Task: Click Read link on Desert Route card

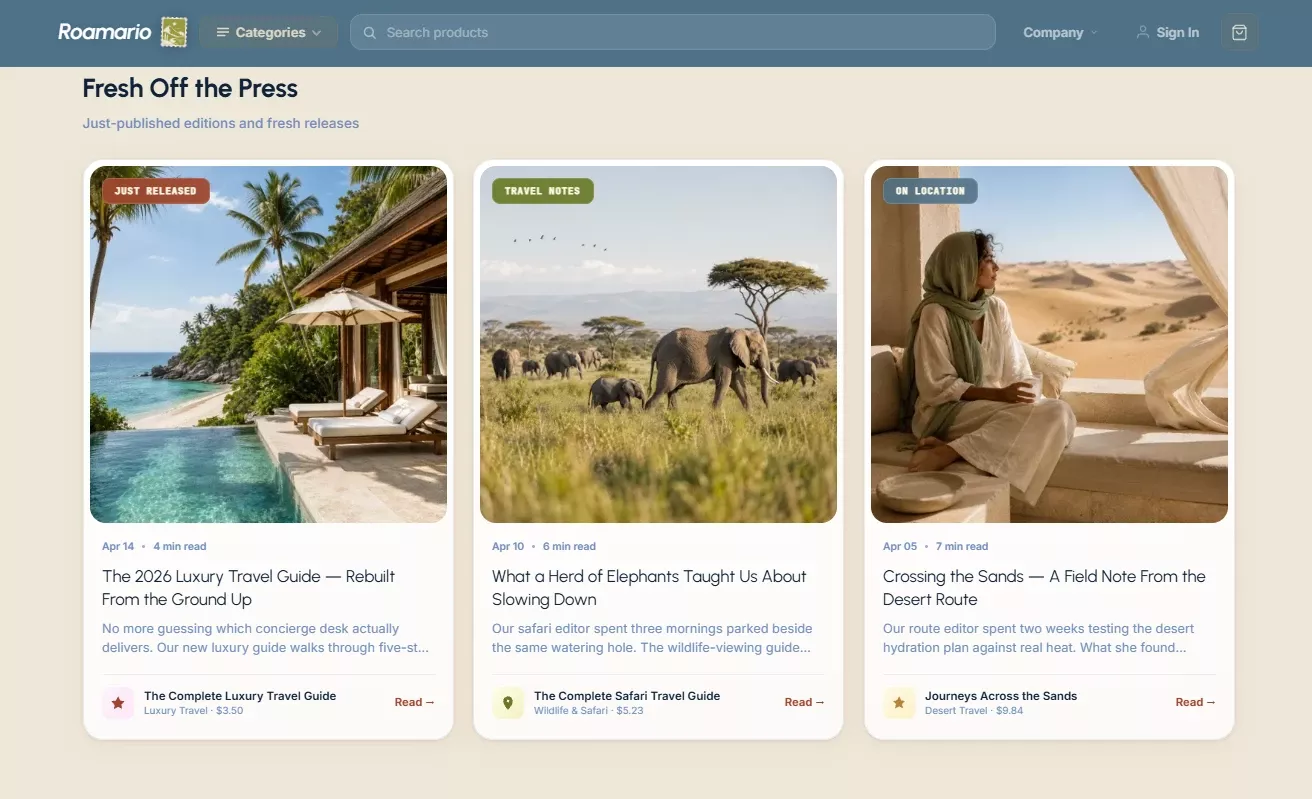Action: [1195, 702]
